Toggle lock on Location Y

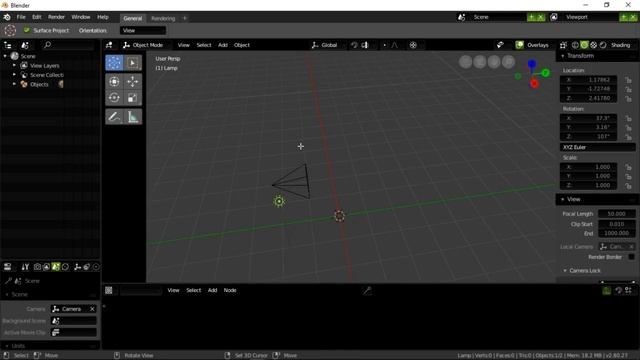[x=628, y=89]
